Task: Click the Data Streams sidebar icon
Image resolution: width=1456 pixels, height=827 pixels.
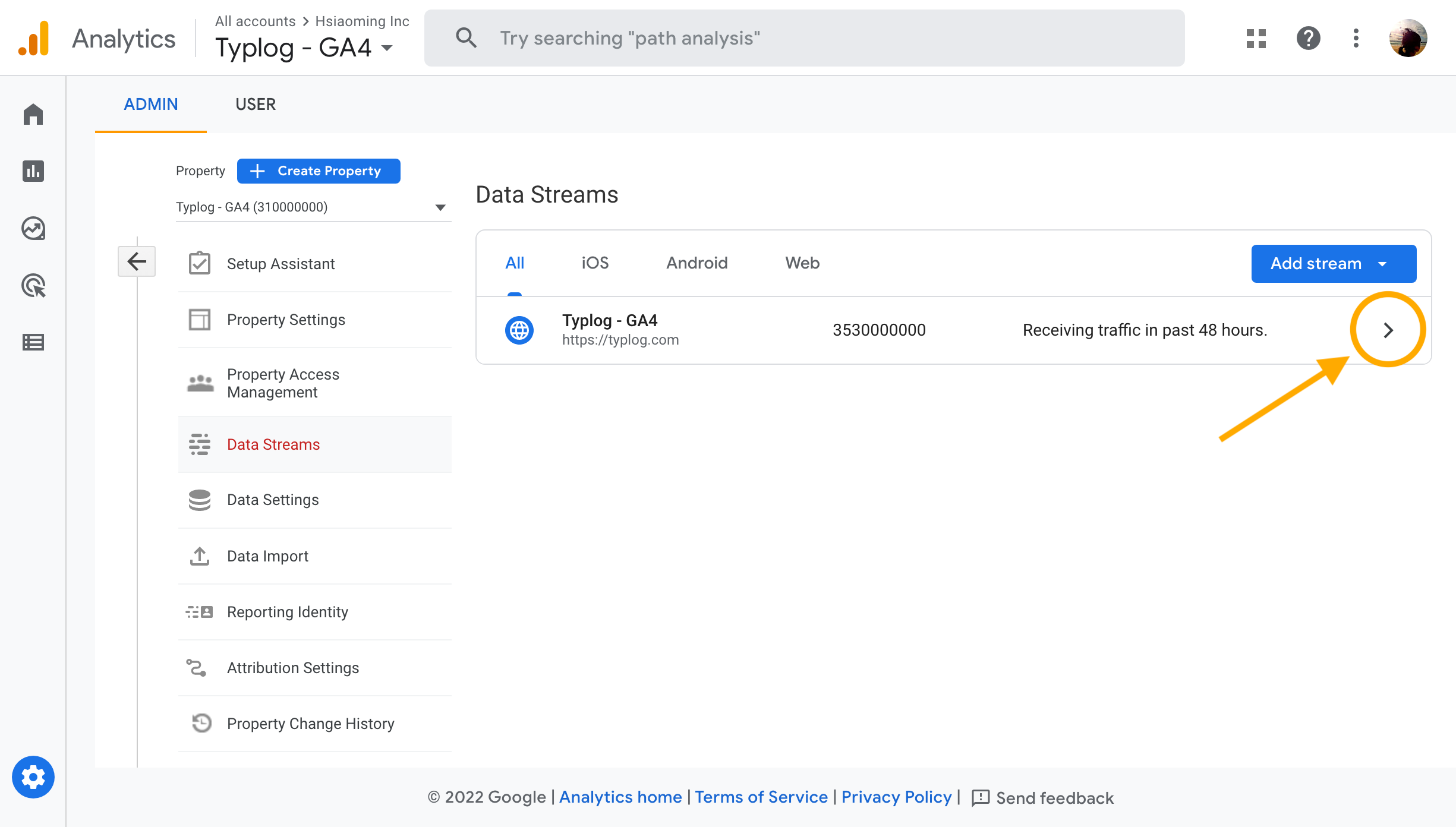Action: (x=200, y=445)
